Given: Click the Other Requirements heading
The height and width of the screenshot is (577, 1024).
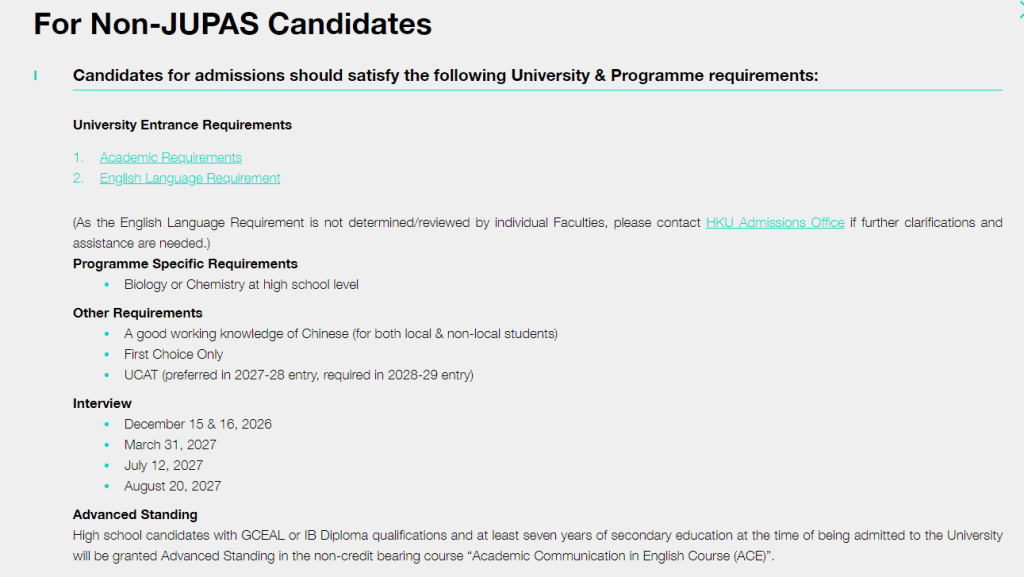Looking at the screenshot, I should point(138,313).
